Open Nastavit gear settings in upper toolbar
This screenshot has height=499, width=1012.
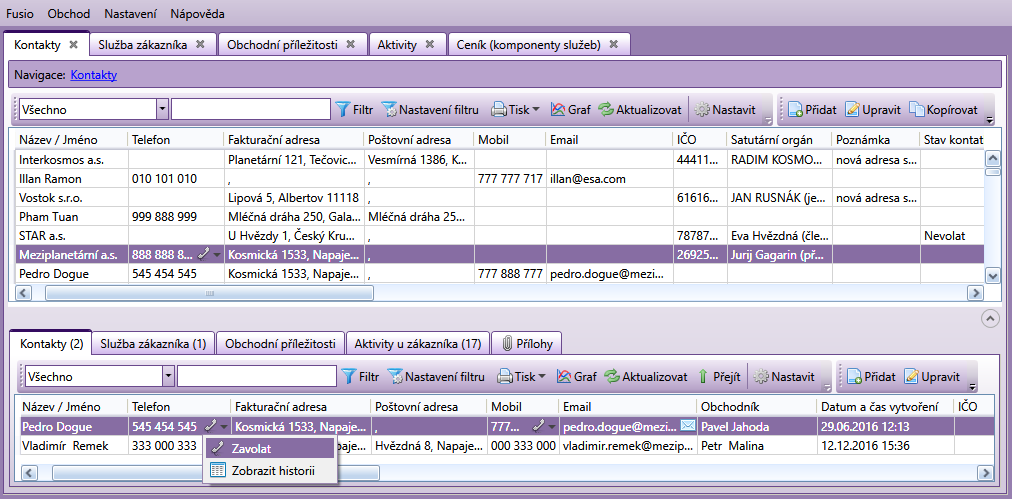pyautogui.click(x=724, y=110)
